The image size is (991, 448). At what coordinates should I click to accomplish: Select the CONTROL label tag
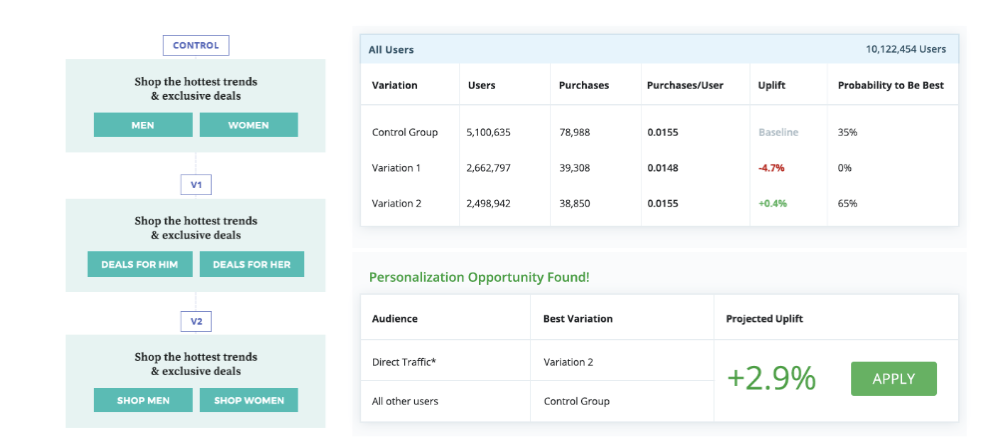click(196, 45)
